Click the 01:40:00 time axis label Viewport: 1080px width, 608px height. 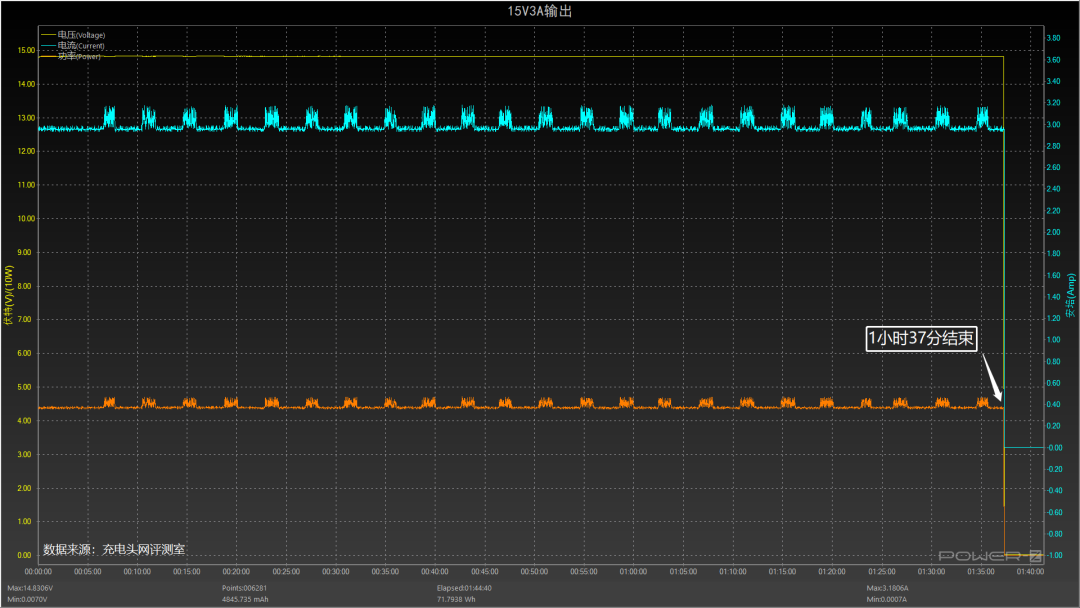[x=1030, y=572]
